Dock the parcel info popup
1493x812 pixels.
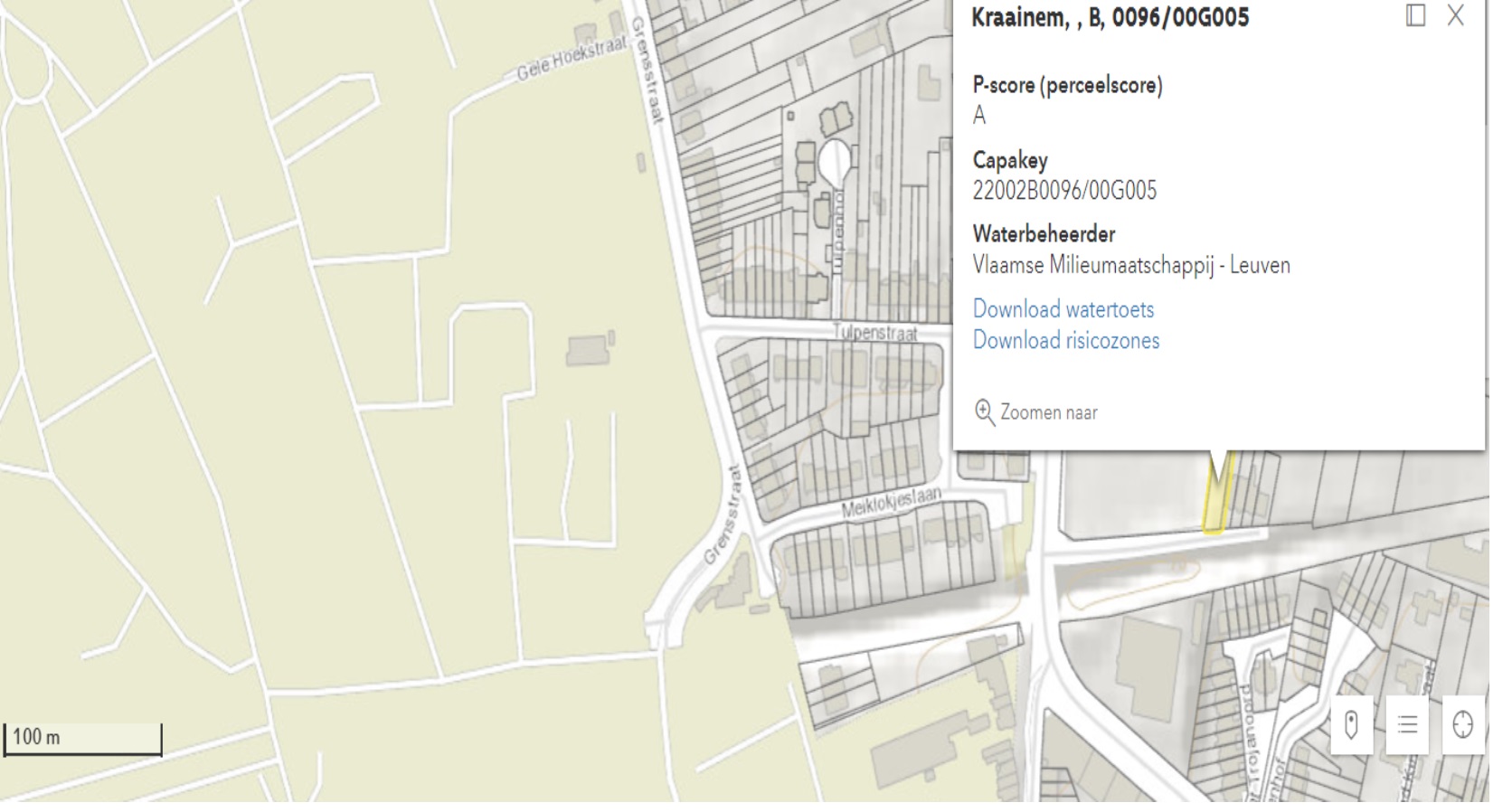click(1415, 15)
